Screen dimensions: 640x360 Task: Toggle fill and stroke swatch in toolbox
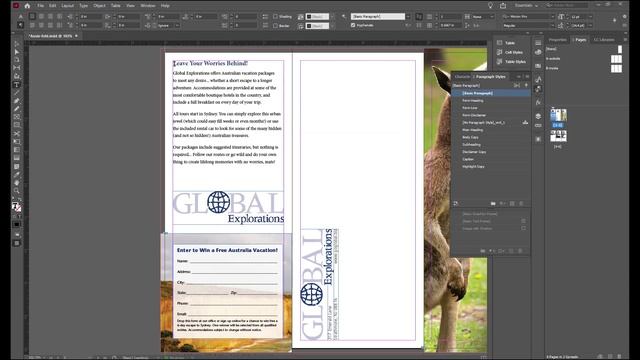pos(16,207)
